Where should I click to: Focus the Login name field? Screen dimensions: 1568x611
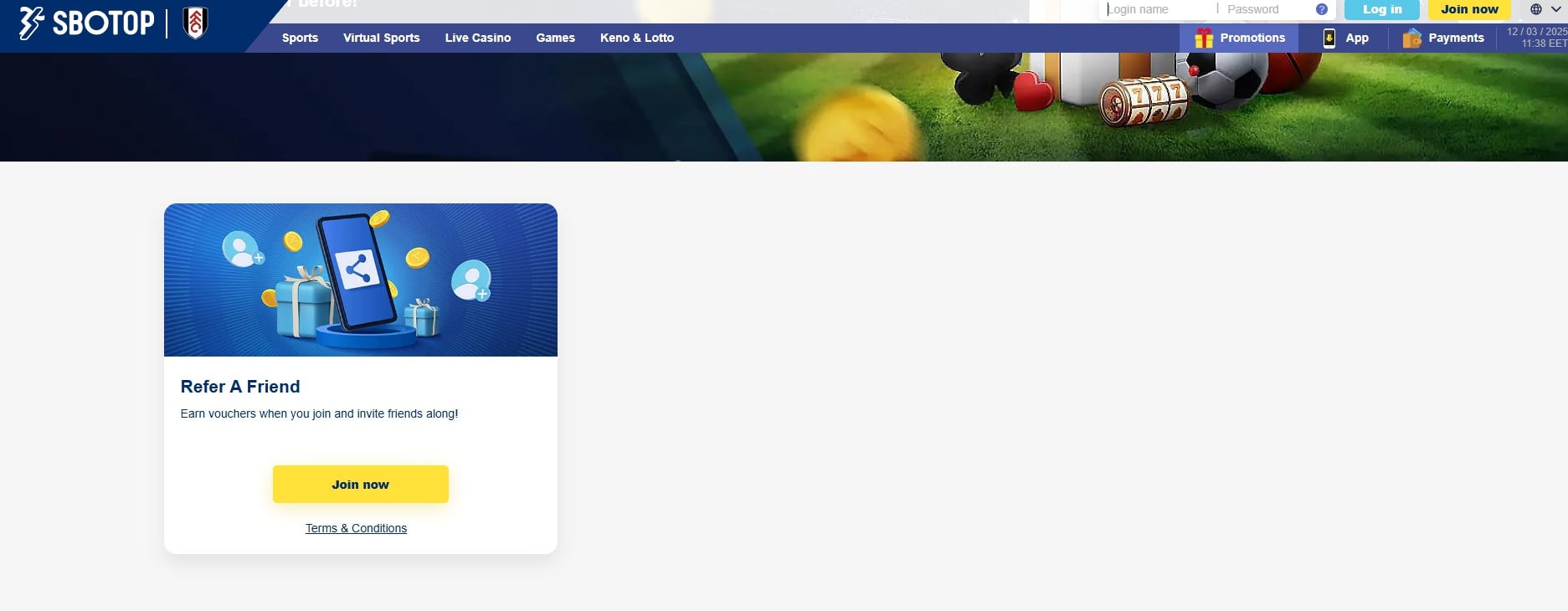pos(1159,9)
